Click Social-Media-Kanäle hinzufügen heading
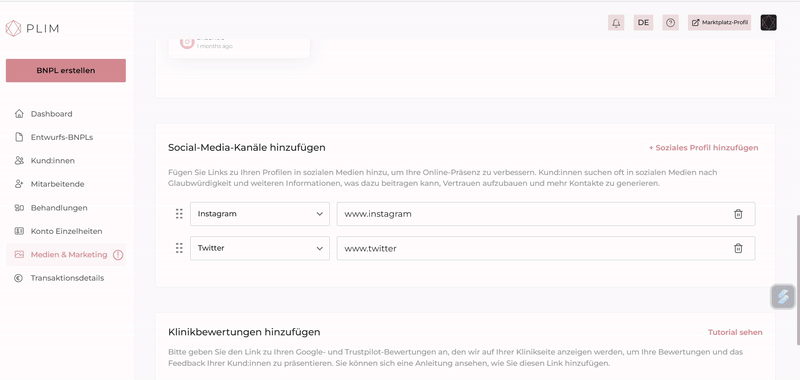Screen dimensions: 800x380 click(247, 148)
